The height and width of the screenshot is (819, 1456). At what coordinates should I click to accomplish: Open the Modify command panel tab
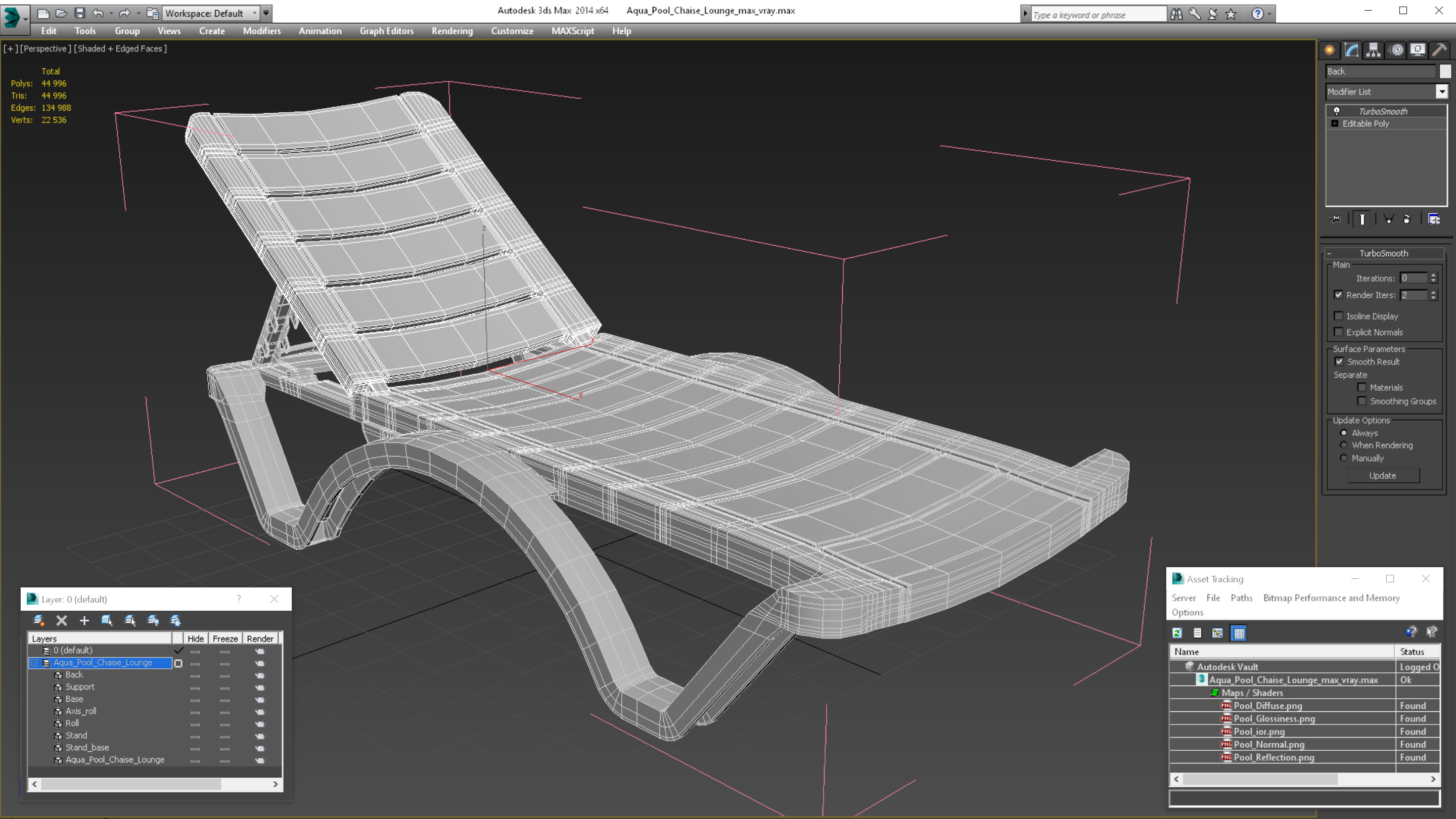click(x=1351, y=51)
